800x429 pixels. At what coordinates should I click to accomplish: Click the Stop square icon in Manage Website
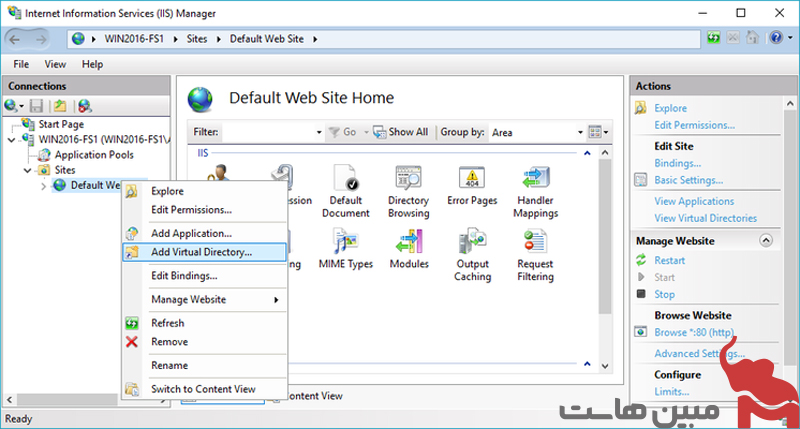point(641,294)
